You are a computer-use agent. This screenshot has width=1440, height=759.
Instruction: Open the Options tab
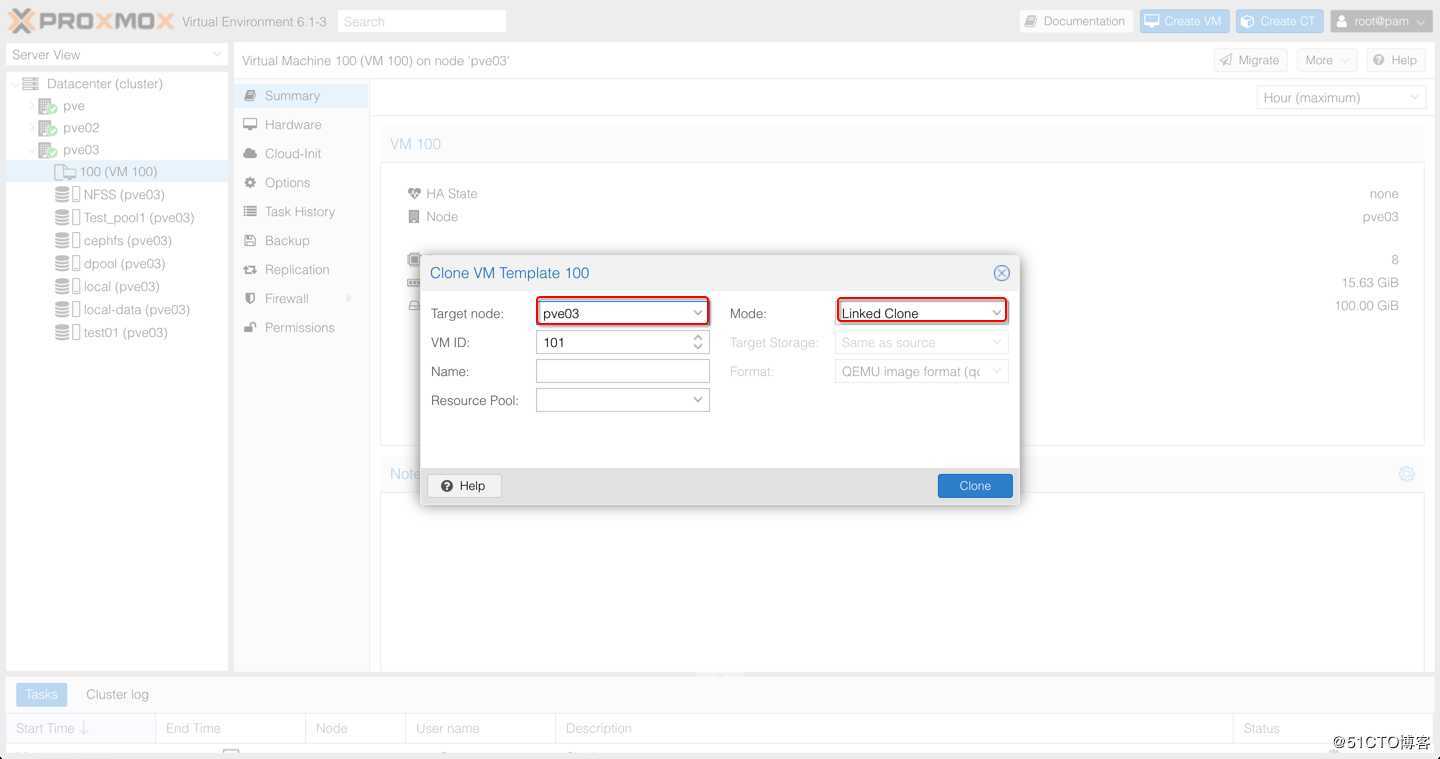[x=301, y=183]
